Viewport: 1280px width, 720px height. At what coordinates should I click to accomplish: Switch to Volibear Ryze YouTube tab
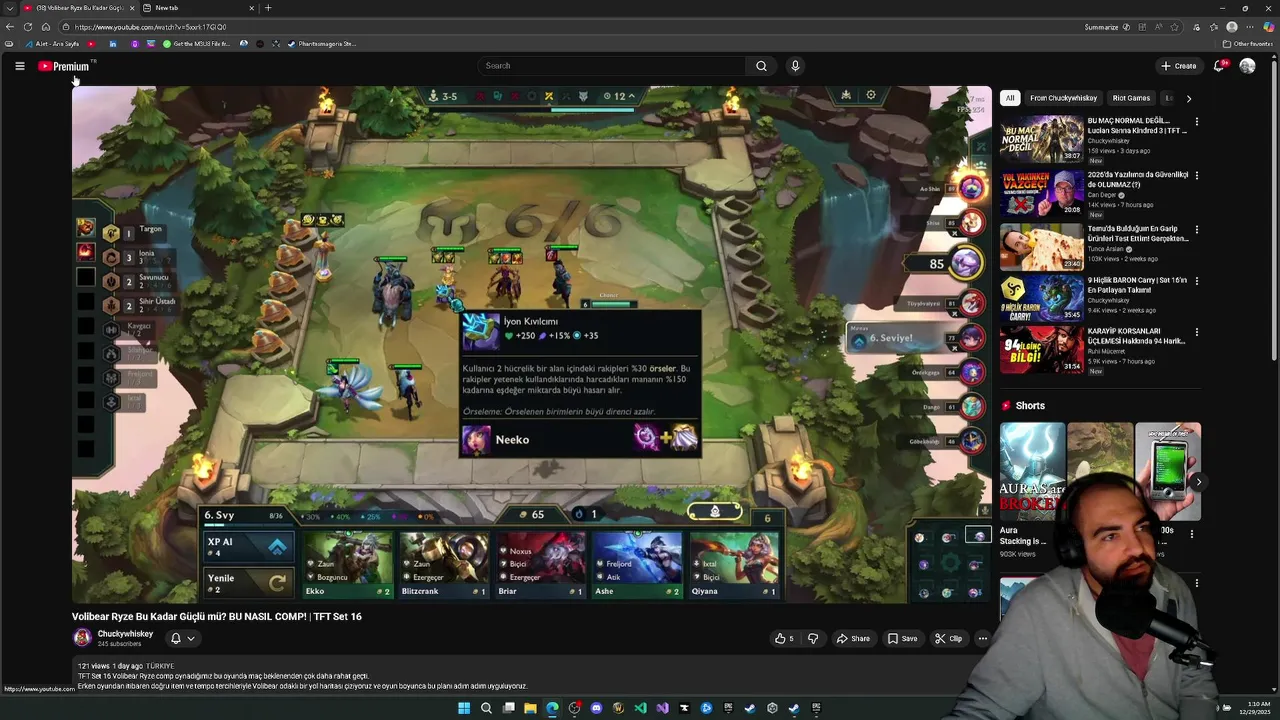pyautogui.click(x=80, y=8)
